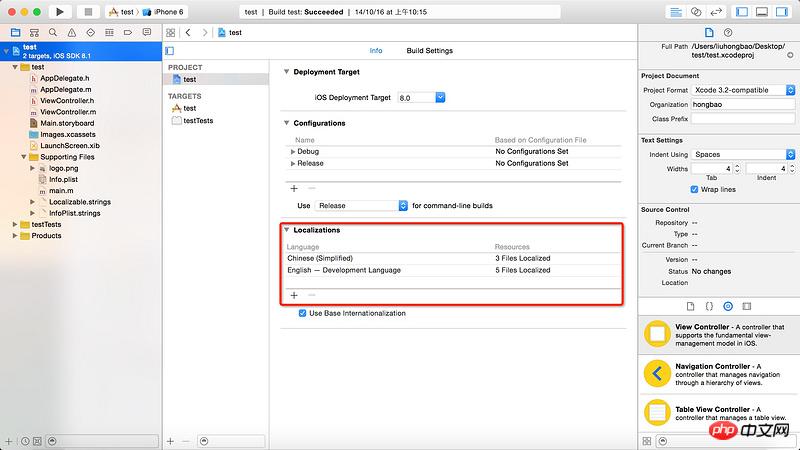The width and height of the screenshot is (800, 450).
Task: Show the Media library
Action: 747,306
